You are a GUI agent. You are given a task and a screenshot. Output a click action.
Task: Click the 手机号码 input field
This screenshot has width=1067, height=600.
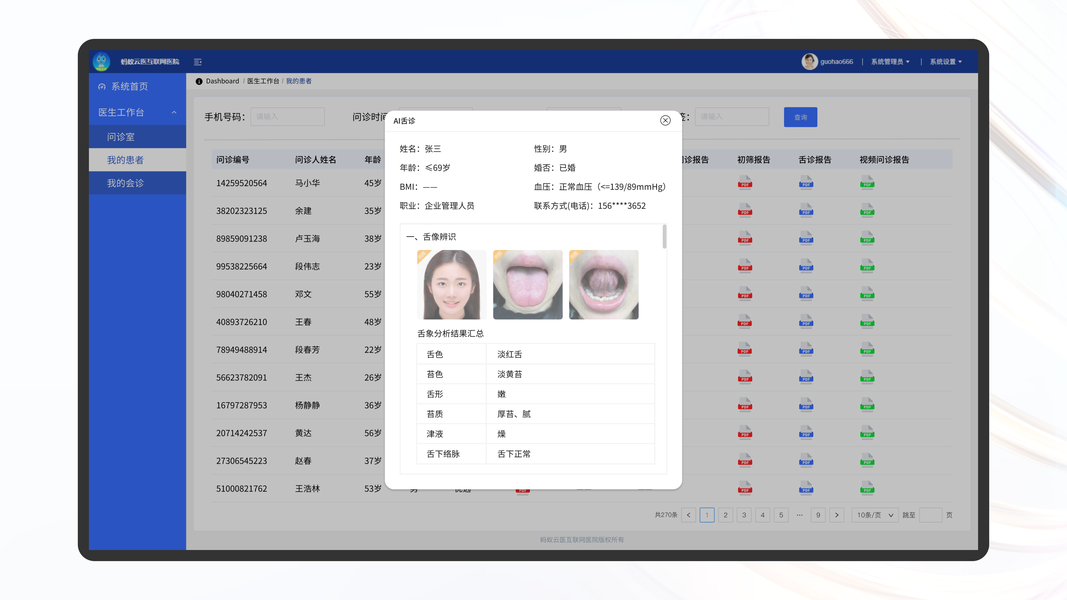tap(287, 116)
